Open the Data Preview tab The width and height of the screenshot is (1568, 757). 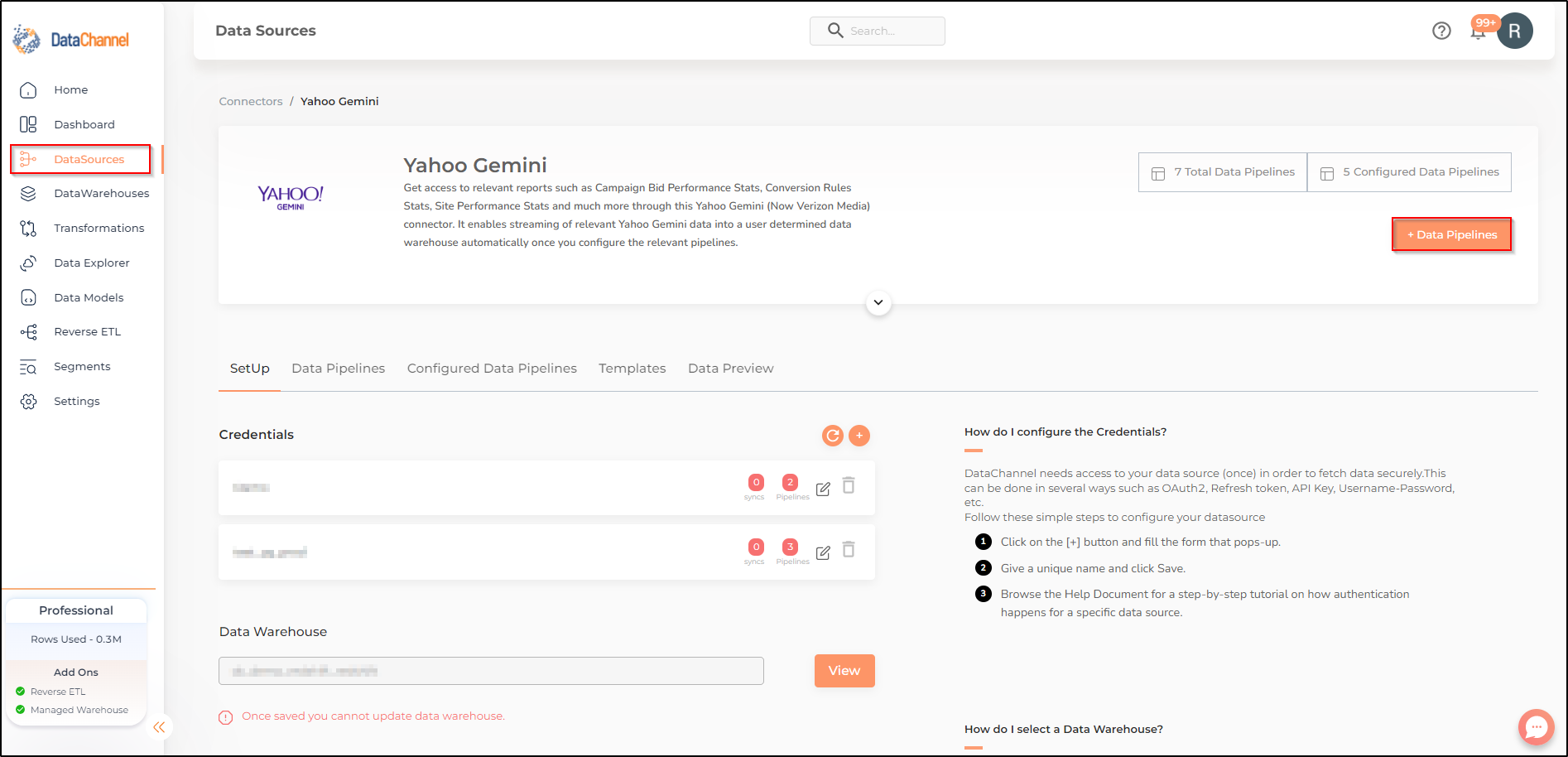click(x=731, y=369)
